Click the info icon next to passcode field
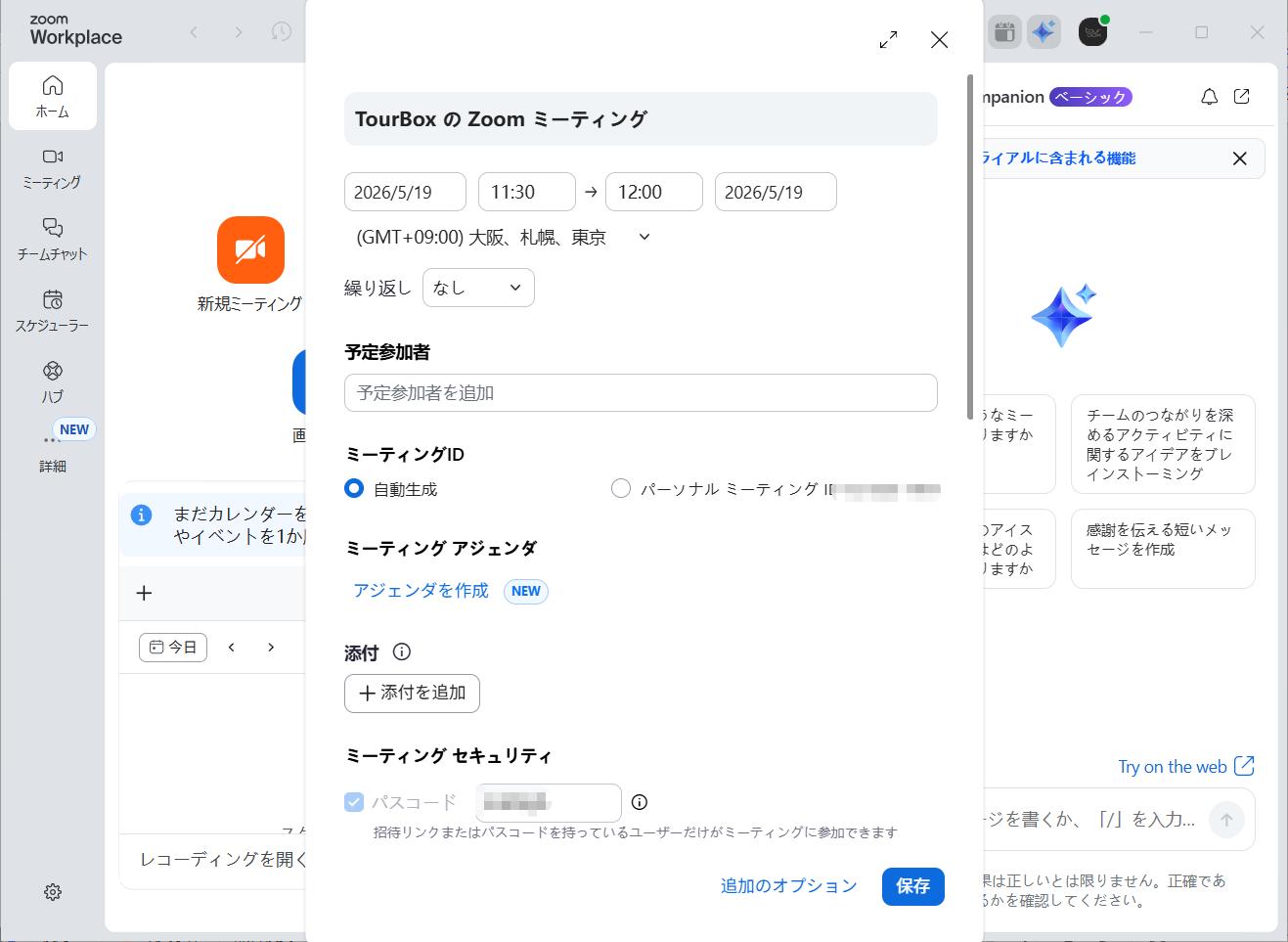 (640, 802)
